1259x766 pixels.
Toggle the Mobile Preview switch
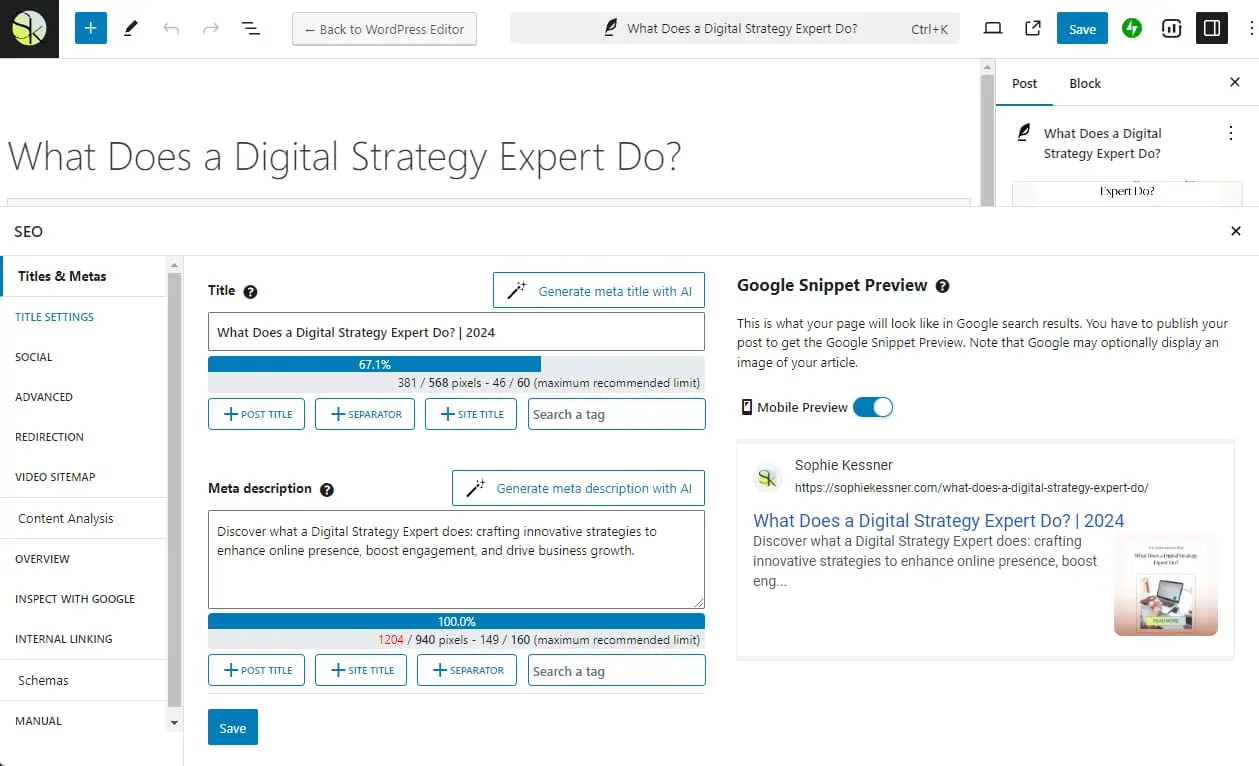coord(873,407)
